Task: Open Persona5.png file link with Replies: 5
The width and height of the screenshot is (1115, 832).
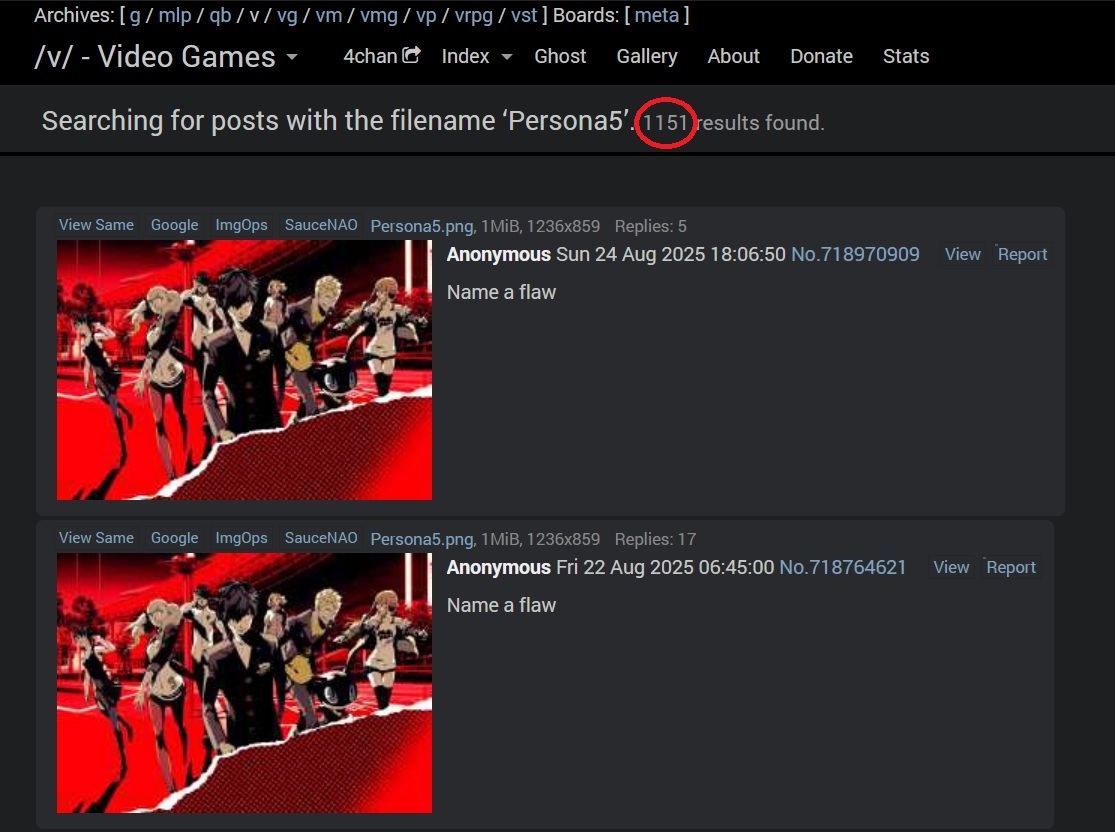Action: click(x=422, y=226)
